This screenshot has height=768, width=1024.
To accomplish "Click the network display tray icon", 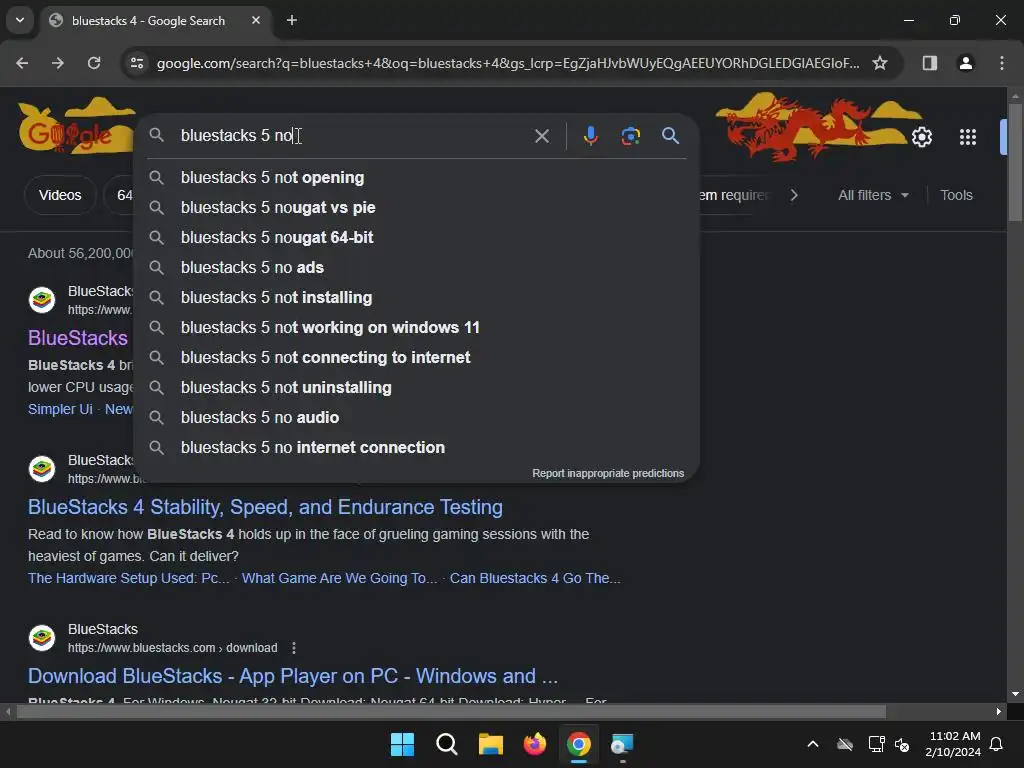I will pos(876,744).
